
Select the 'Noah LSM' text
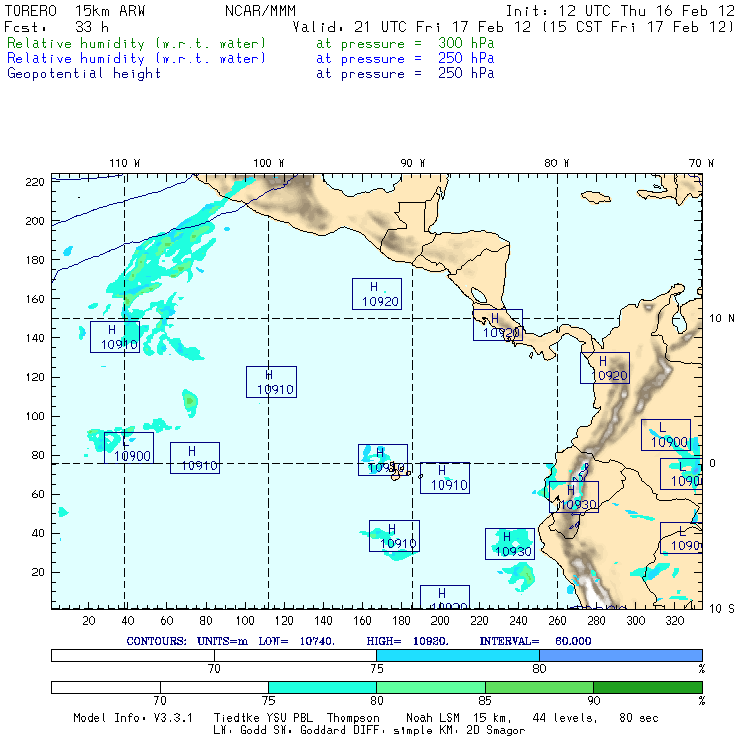pos(433,718)
